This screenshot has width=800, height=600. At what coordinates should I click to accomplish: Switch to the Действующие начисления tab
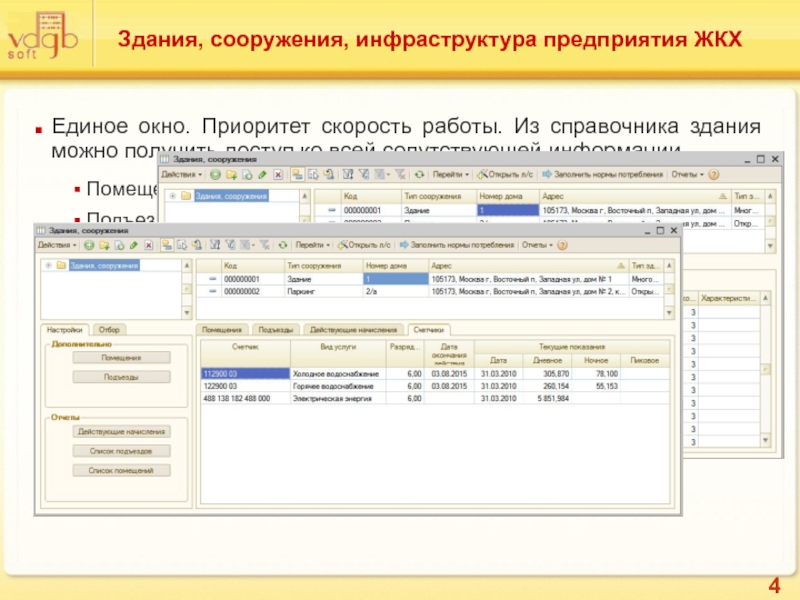(354, 329)
